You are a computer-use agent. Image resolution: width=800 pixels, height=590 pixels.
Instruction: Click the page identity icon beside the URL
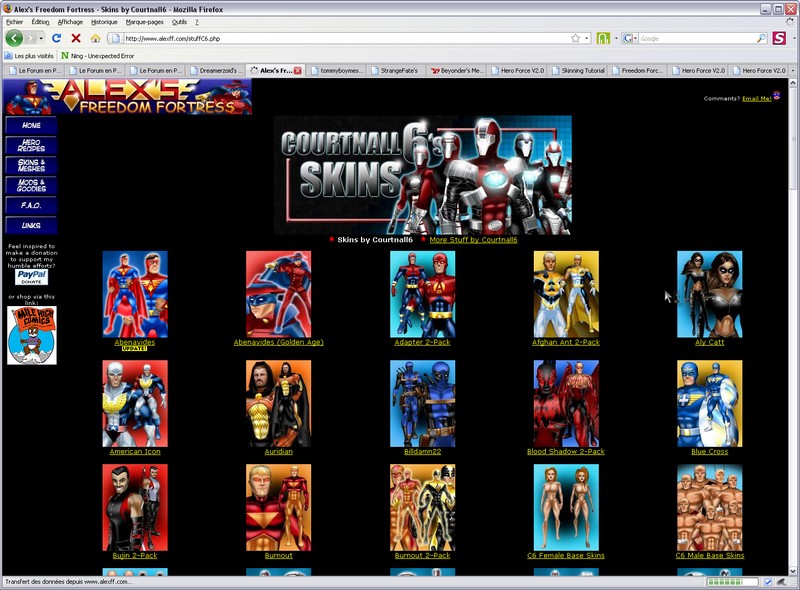(116, 38)
